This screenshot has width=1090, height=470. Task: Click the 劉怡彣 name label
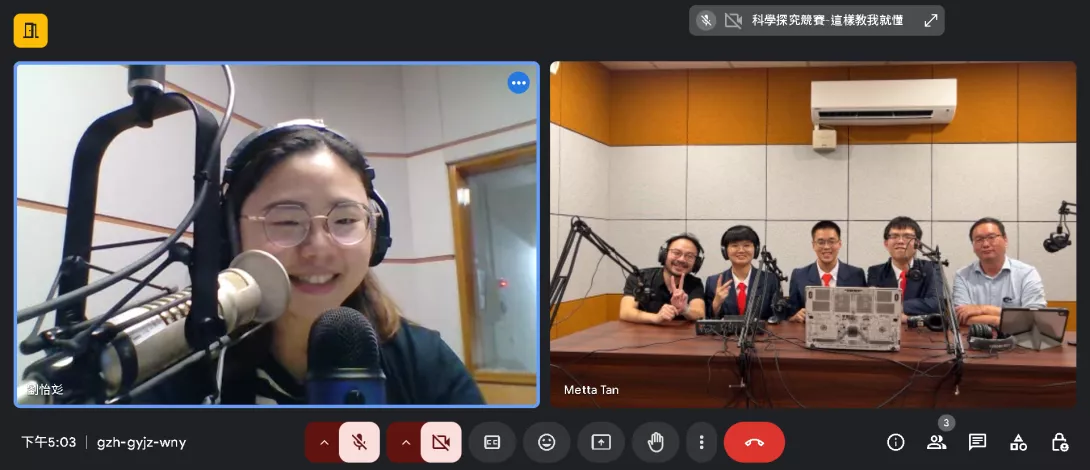(44, 389)
